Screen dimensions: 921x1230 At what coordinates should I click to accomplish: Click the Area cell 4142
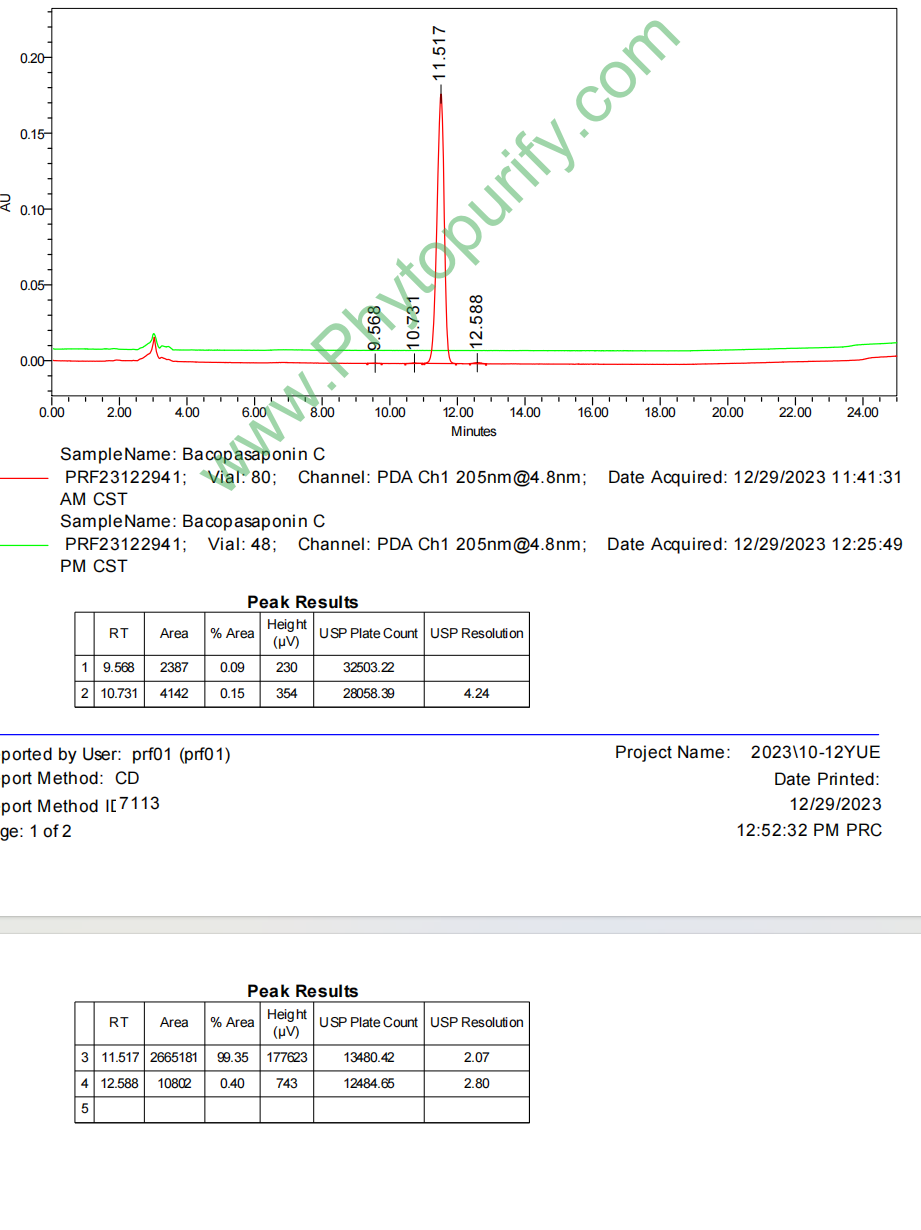(x=174, y=694)
